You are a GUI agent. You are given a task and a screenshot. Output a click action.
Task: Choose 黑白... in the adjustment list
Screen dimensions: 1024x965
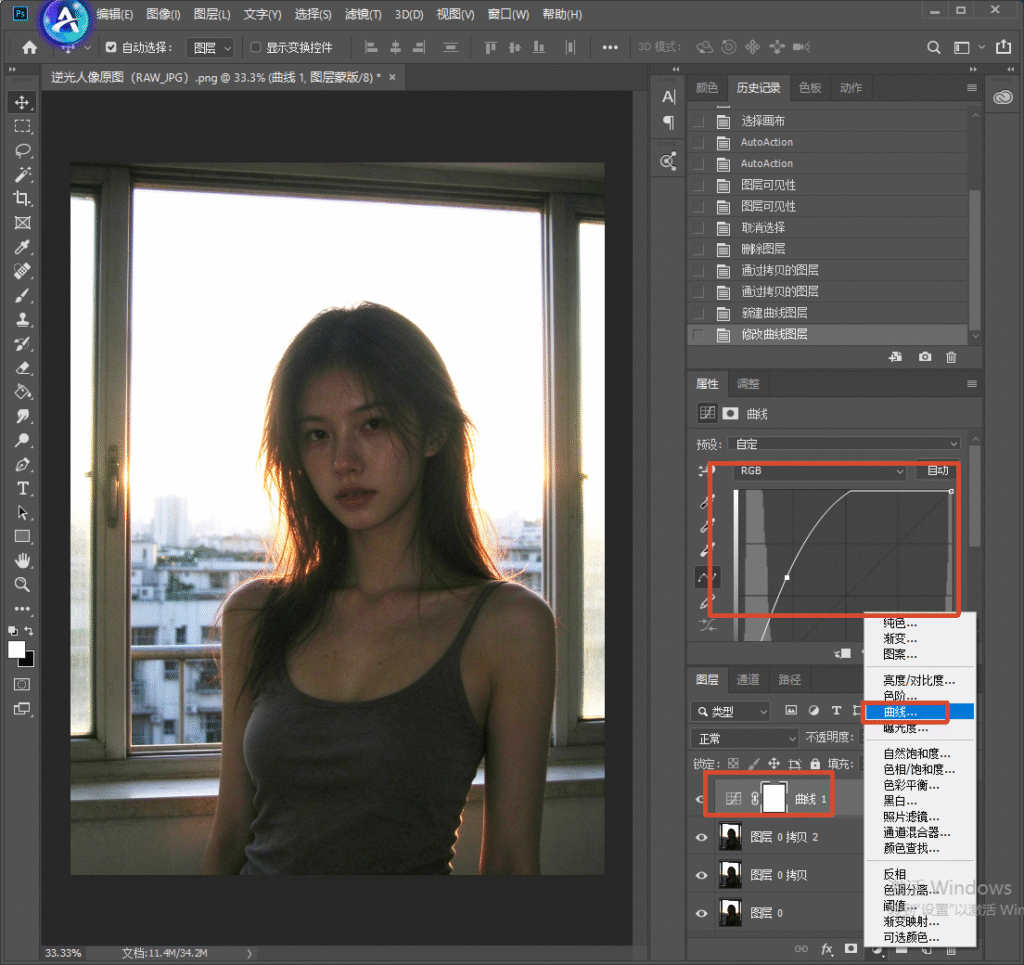coord(919,801)
